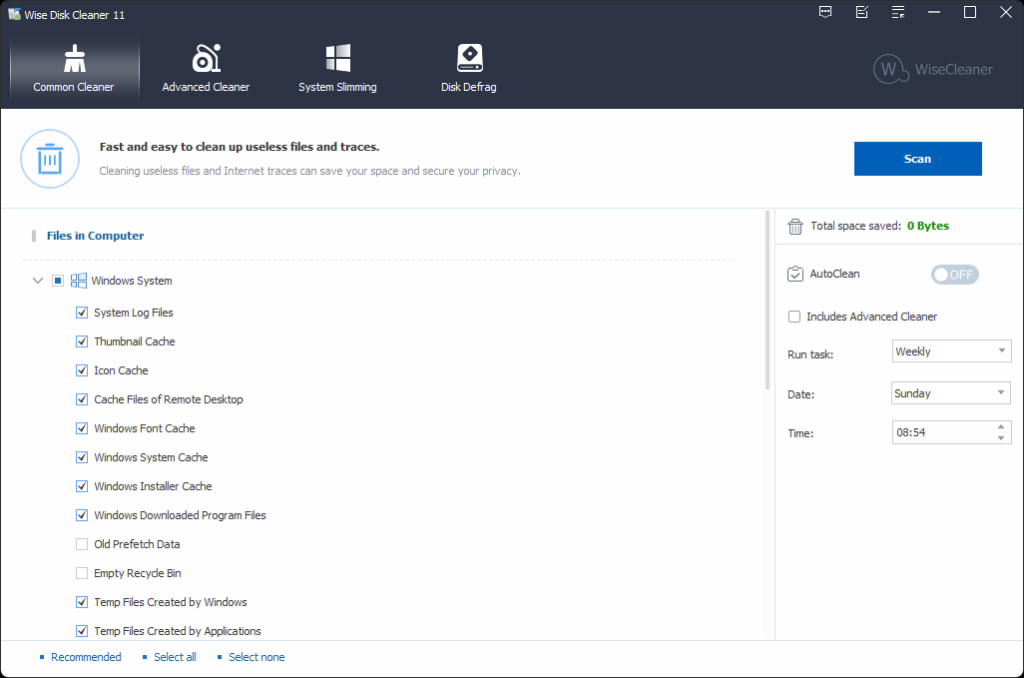1024x678 pixels.
Task: Uncheck Temp Files Created by Applications
Action: [x=82, y=631]
